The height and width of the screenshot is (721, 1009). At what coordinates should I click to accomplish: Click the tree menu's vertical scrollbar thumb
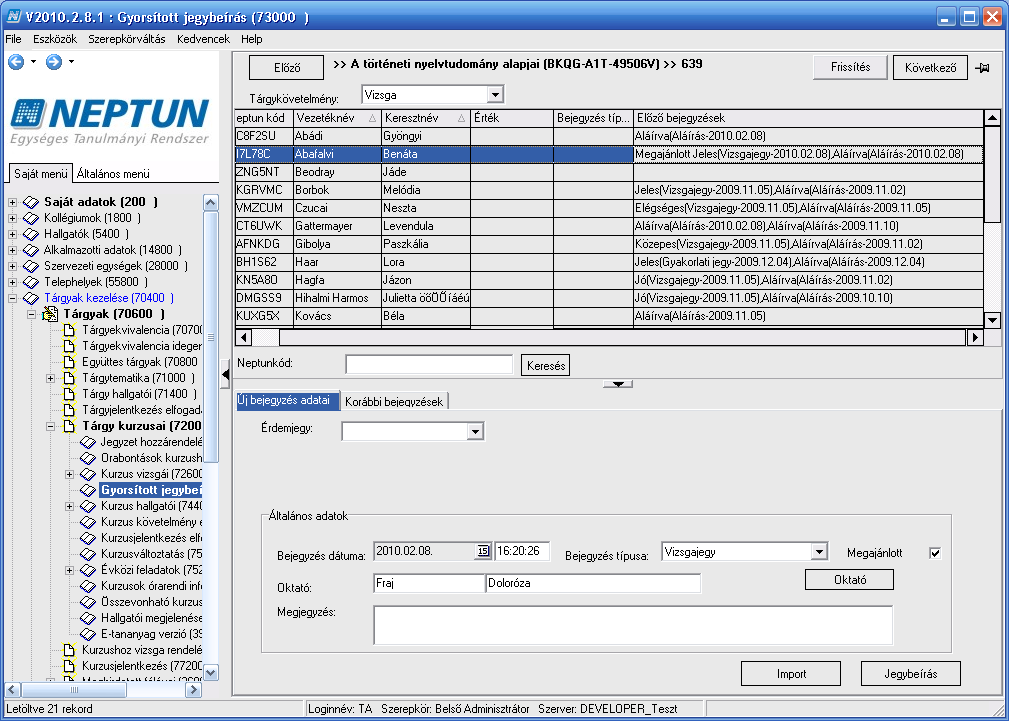click(x=211, y=337)
